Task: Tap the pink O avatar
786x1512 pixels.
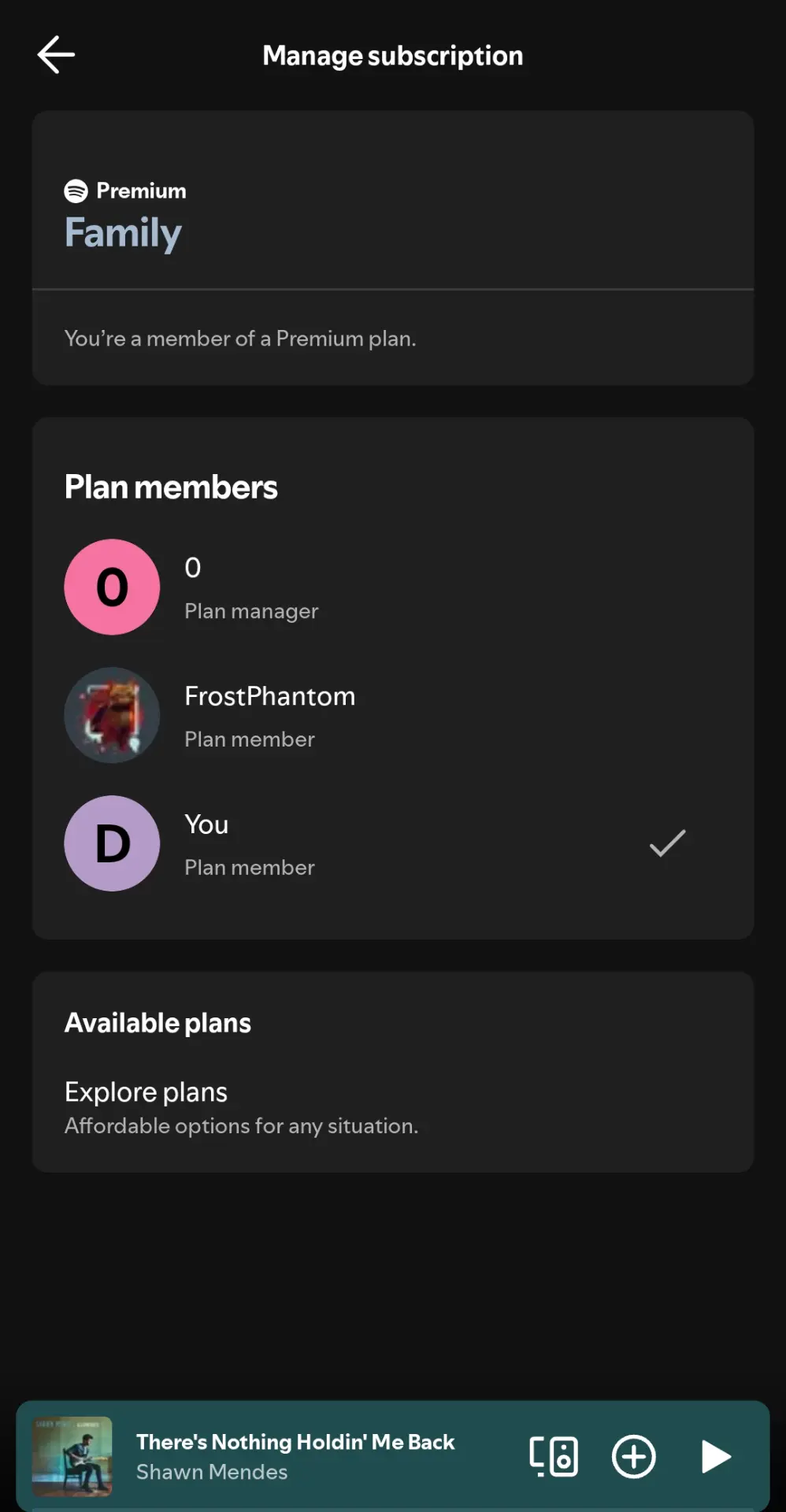Action: (112, 587)
